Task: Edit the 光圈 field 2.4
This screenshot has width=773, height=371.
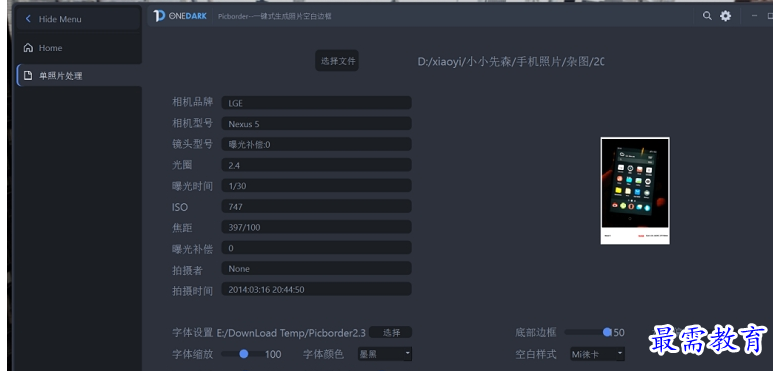Action: click(316, 165)
